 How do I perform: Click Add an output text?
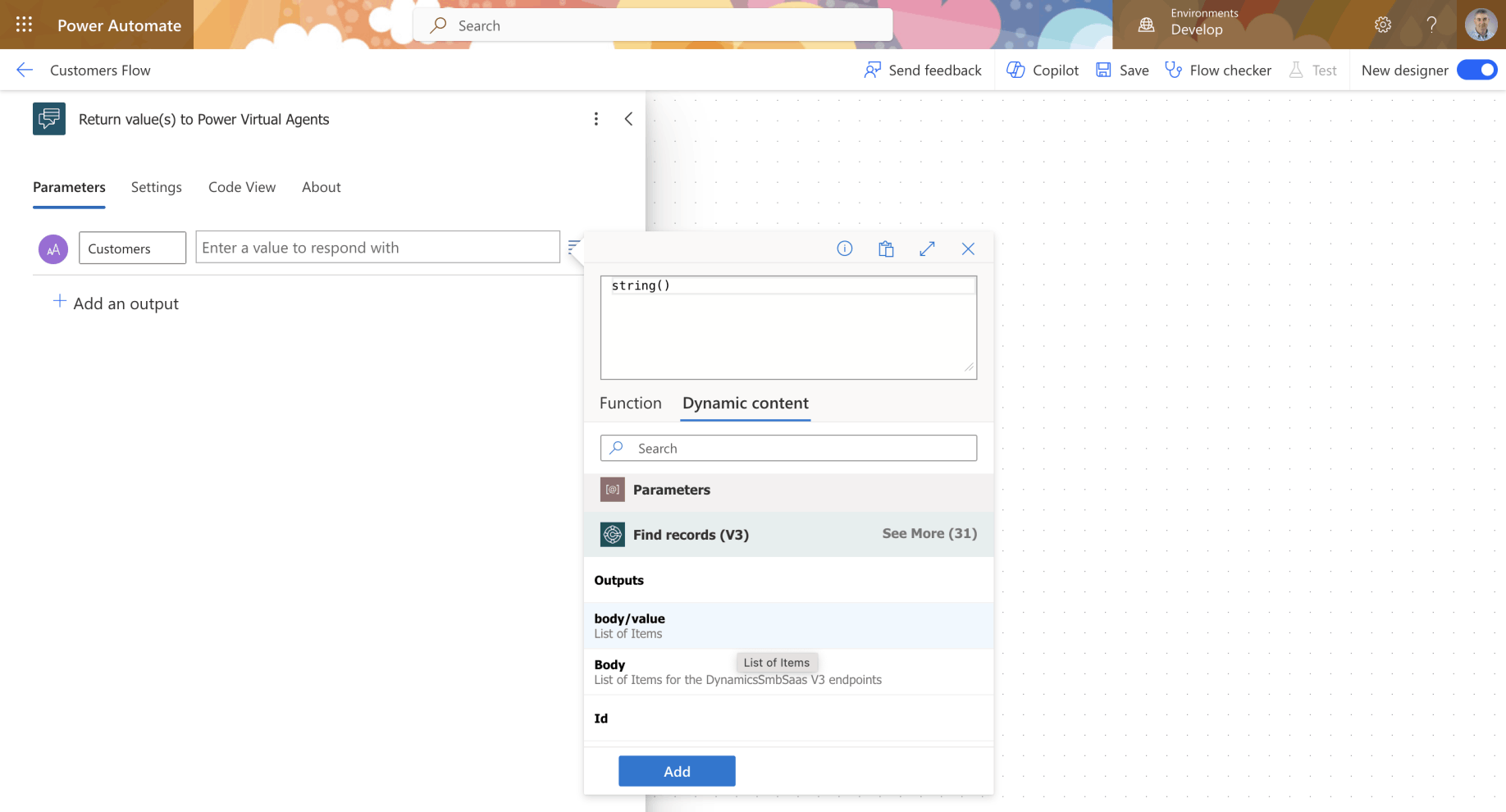[x=126, y=303]
